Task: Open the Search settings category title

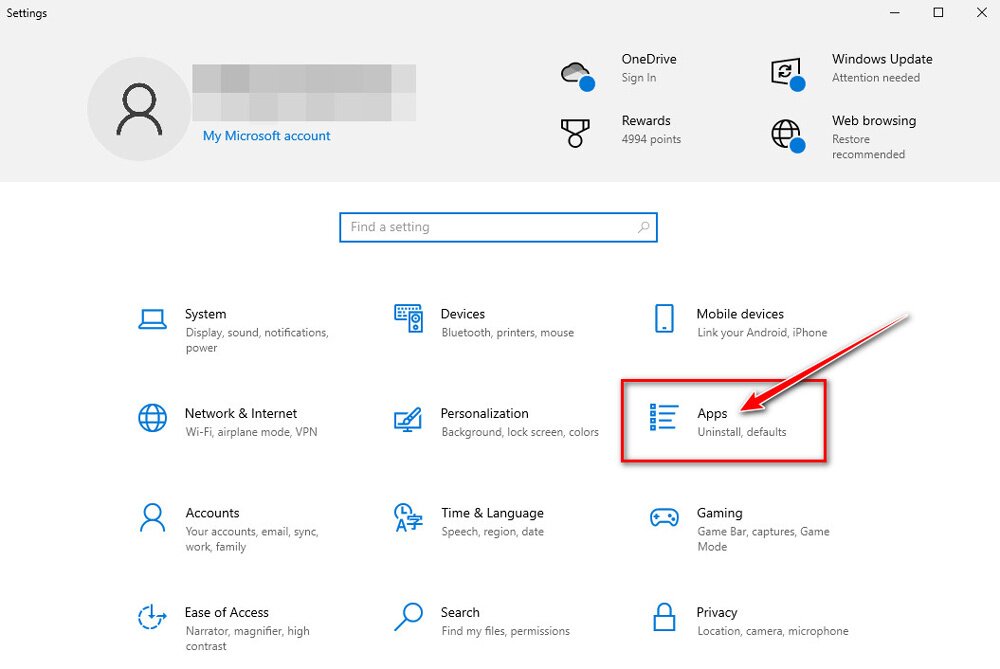Action: [x=460, y=612]
